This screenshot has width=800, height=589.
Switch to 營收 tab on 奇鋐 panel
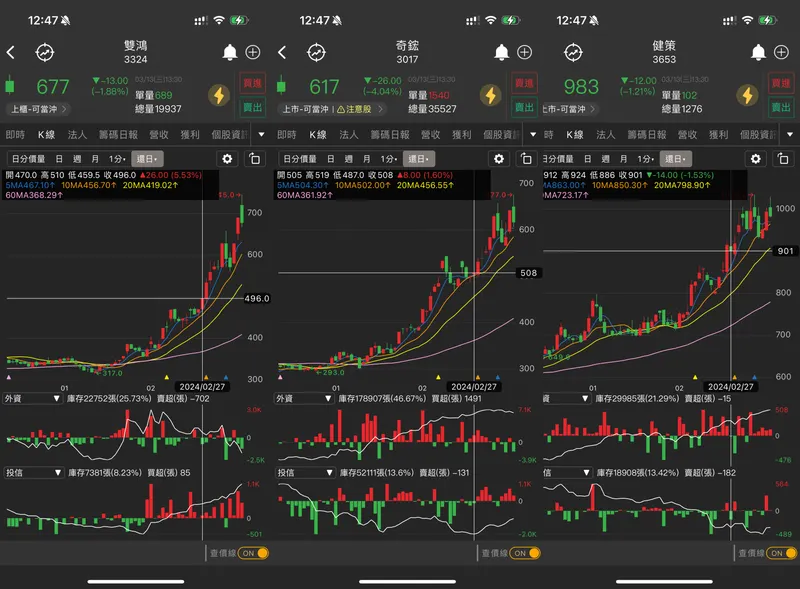click(431, 135)
